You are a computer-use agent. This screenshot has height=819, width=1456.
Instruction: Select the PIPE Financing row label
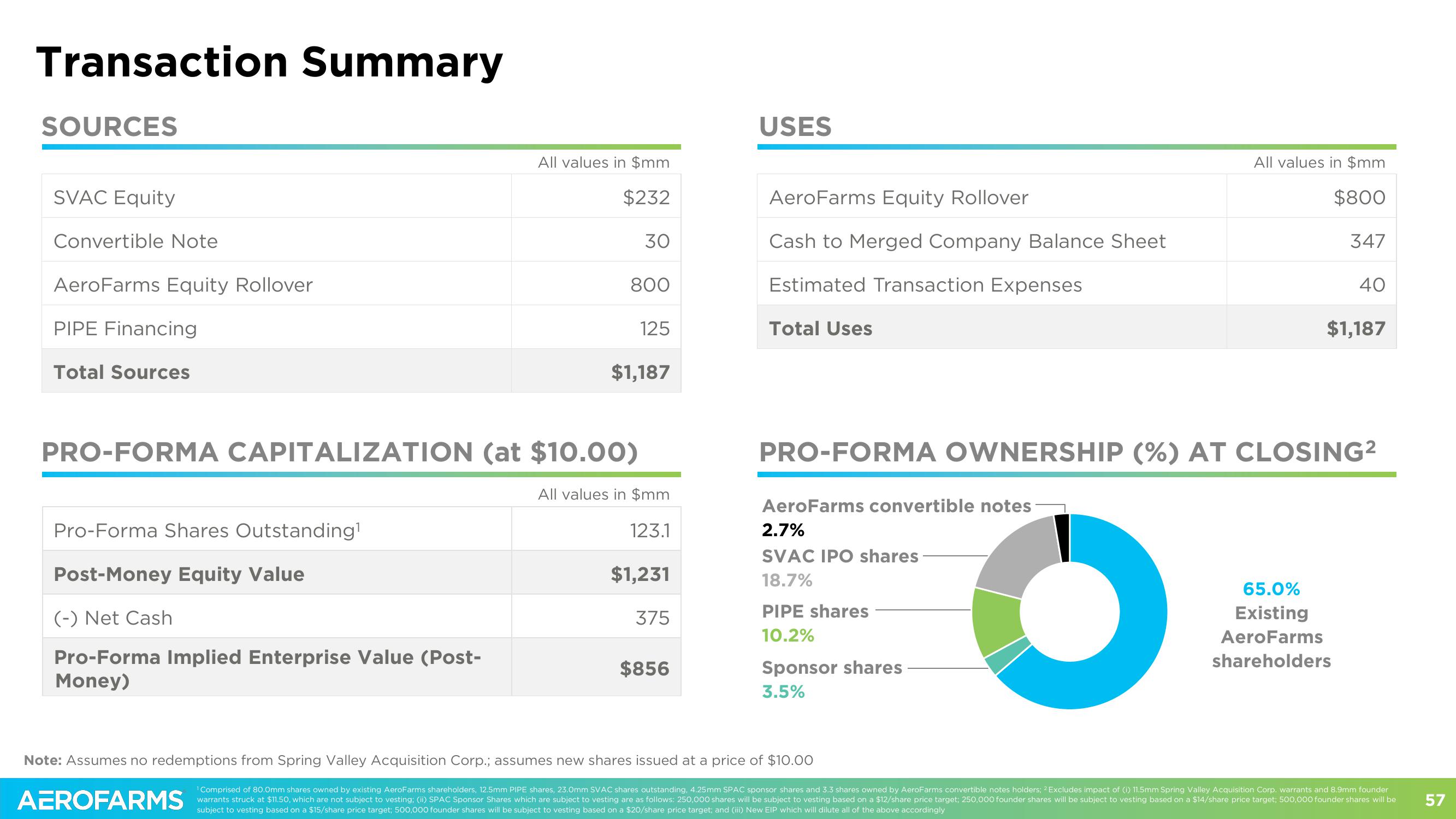click(126, 328)
